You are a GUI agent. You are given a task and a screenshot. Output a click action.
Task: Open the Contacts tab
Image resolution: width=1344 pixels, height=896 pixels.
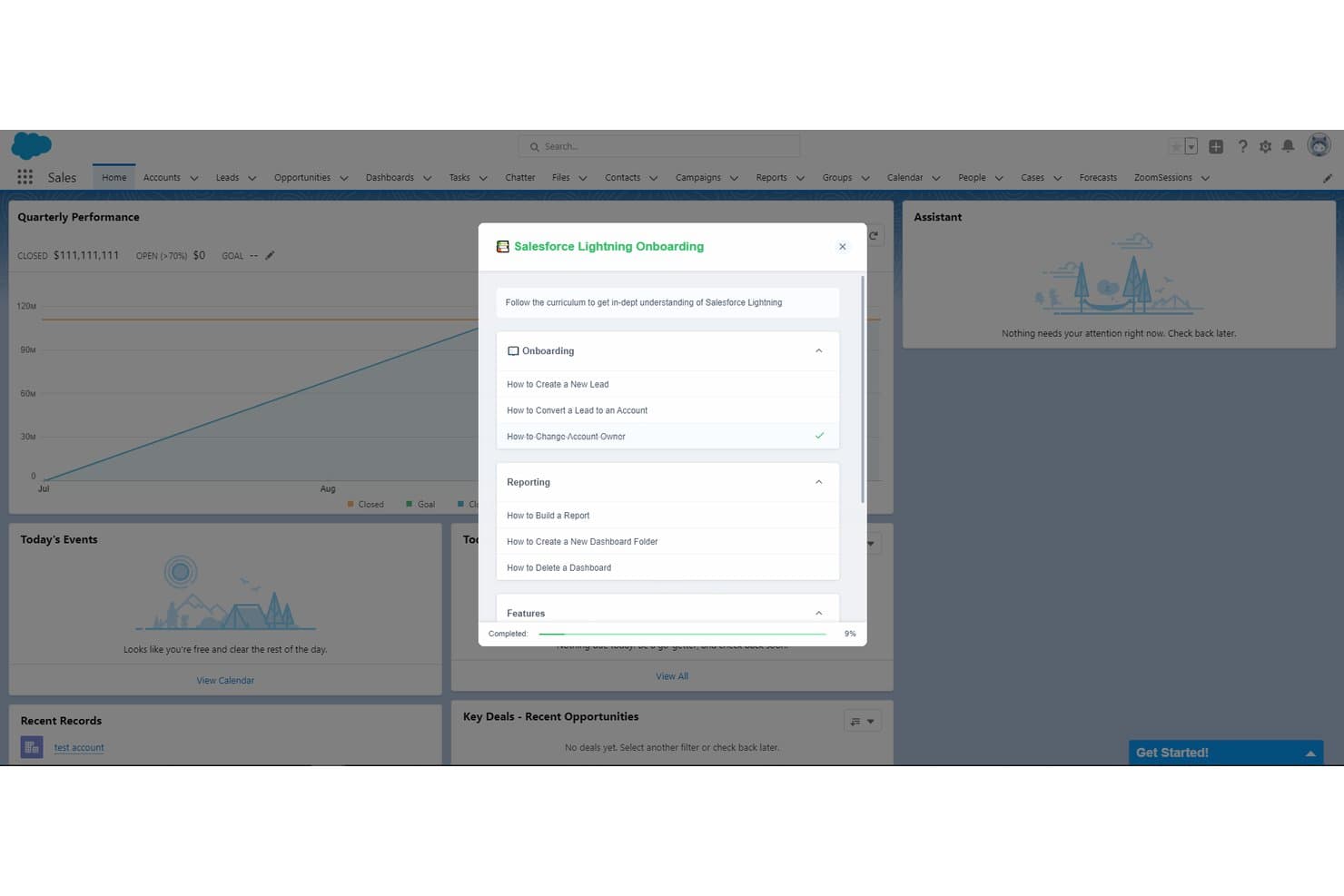pyautogui.click(x=623, y=178)
